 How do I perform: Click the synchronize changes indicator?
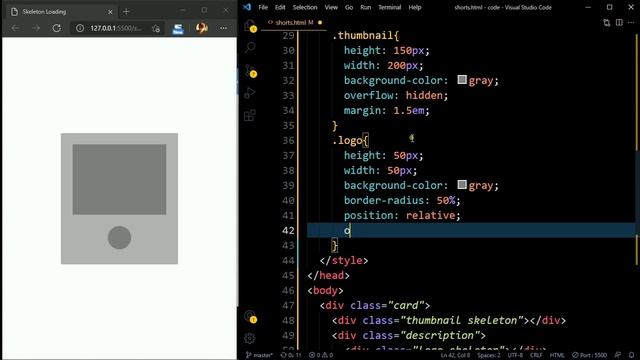[x=291, y=355]
